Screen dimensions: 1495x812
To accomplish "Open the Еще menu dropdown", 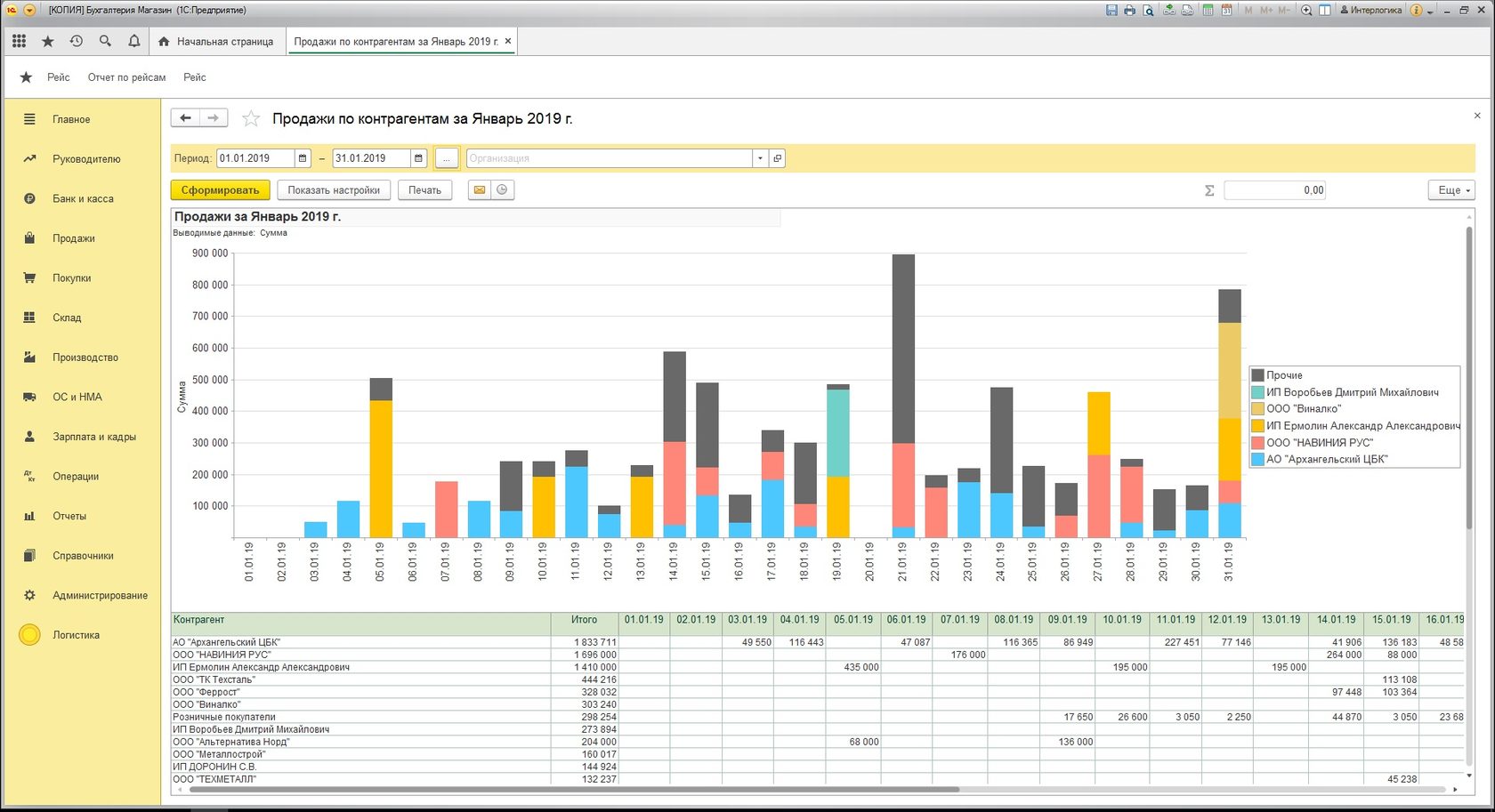I will pyautogui.click(x=1451, y=190).
